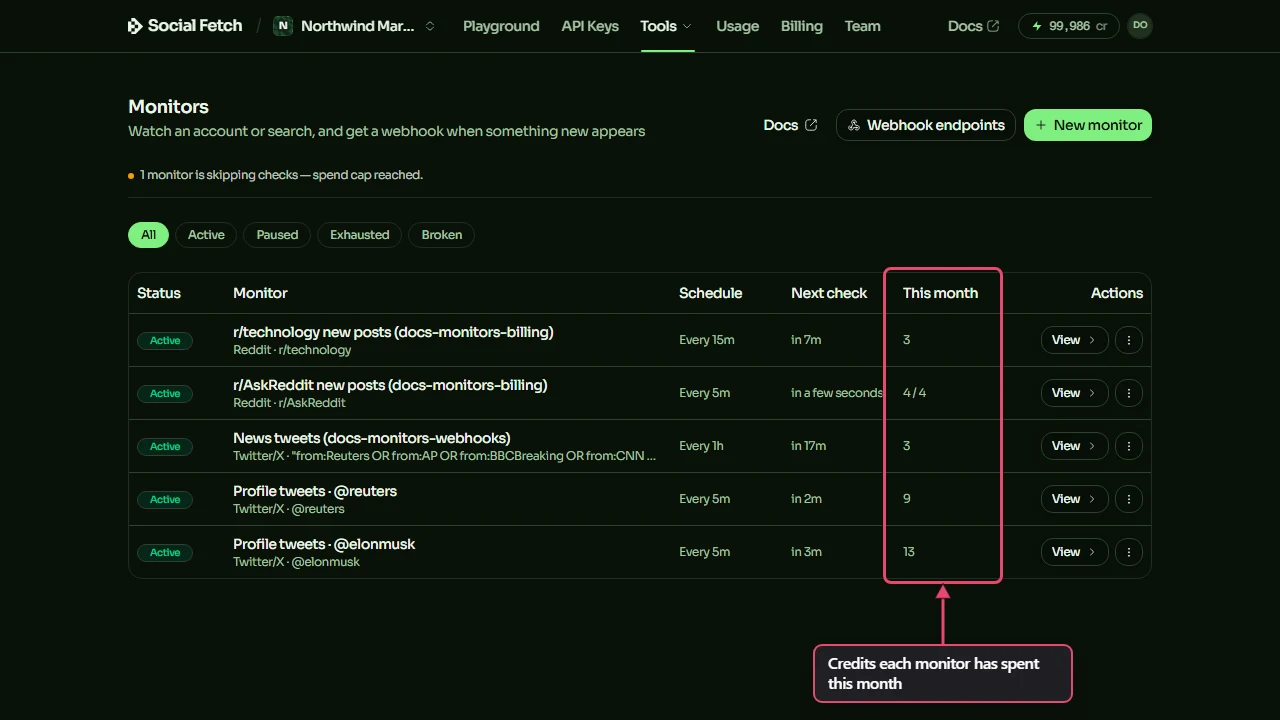
Task: Open the Monitors Docs link
Action: click(x=790, y=125)
